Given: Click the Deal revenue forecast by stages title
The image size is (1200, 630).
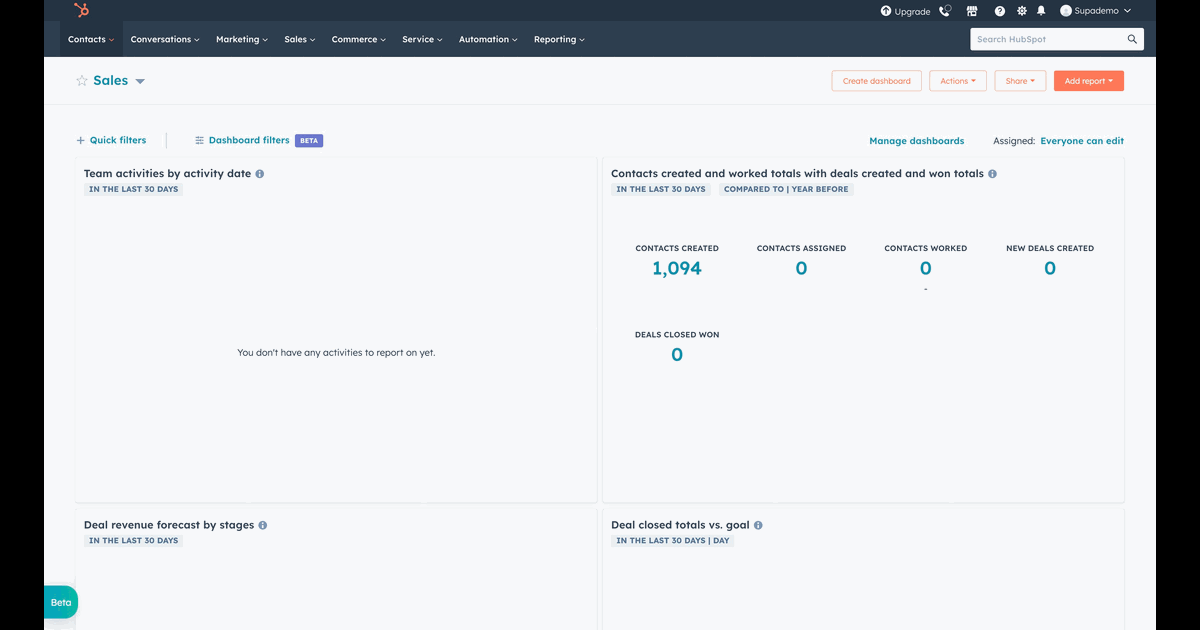Looking at the screenshot, I should tap(169, 525).
